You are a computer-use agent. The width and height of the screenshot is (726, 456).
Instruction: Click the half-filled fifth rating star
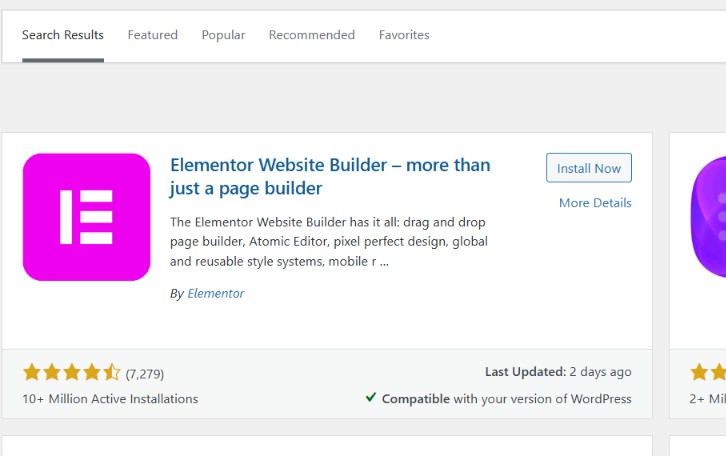[x=112, y=372]
